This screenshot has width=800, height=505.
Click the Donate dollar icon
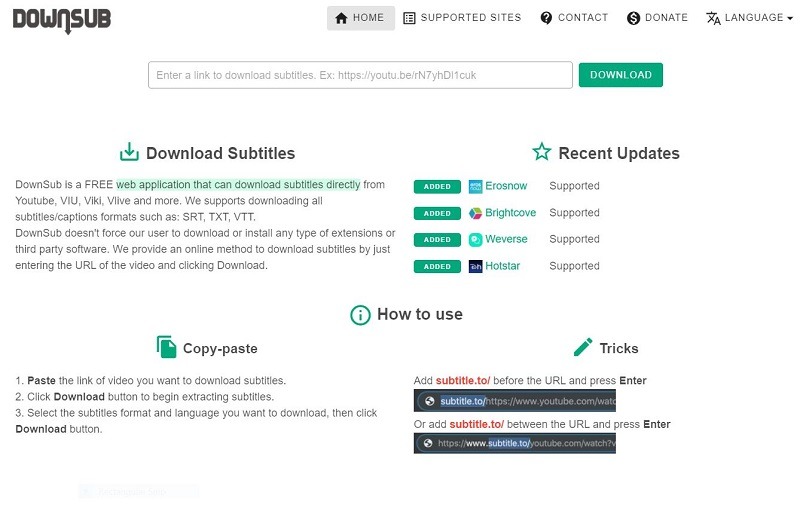633,18
